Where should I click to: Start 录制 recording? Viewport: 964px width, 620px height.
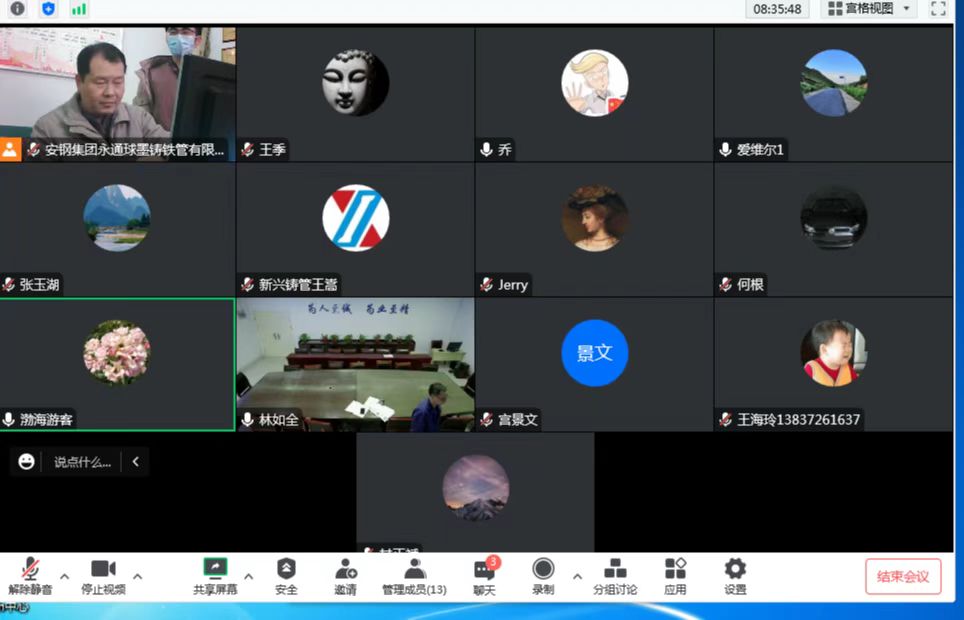point(543,576)
